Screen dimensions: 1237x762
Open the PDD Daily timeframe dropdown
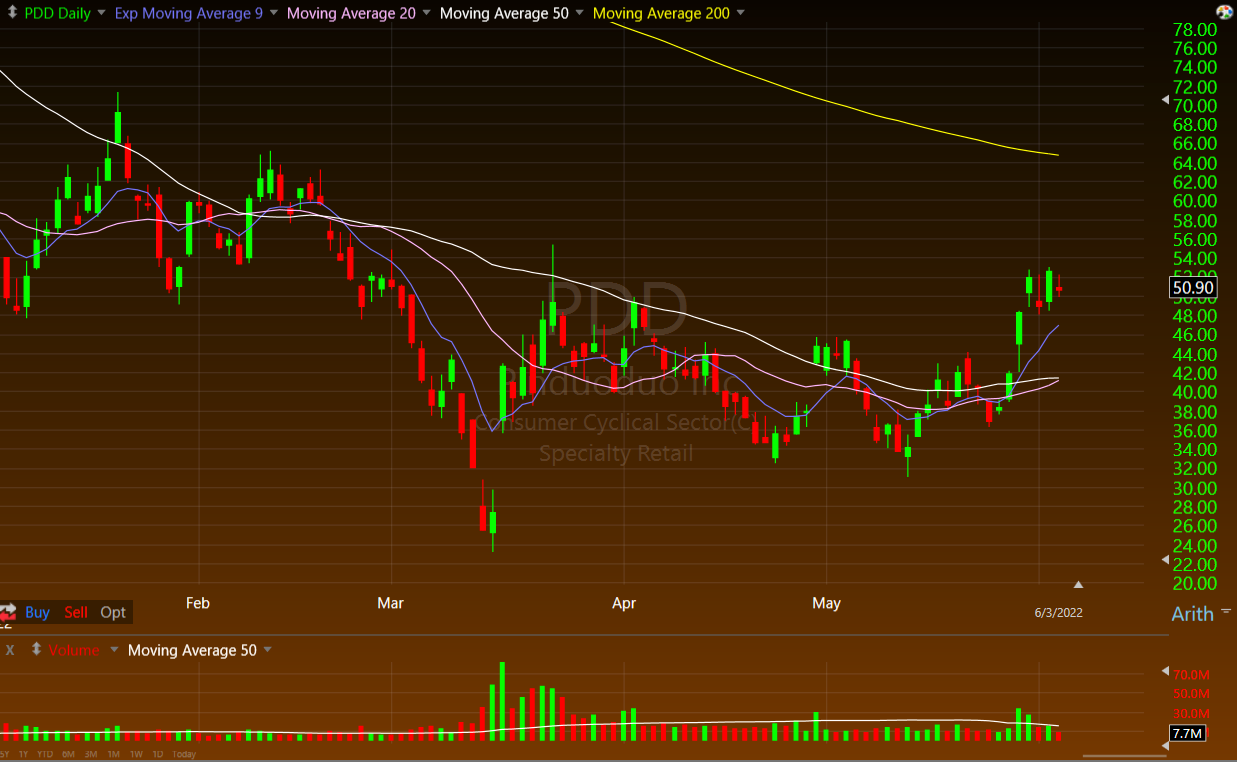click(x=101, y=14)
